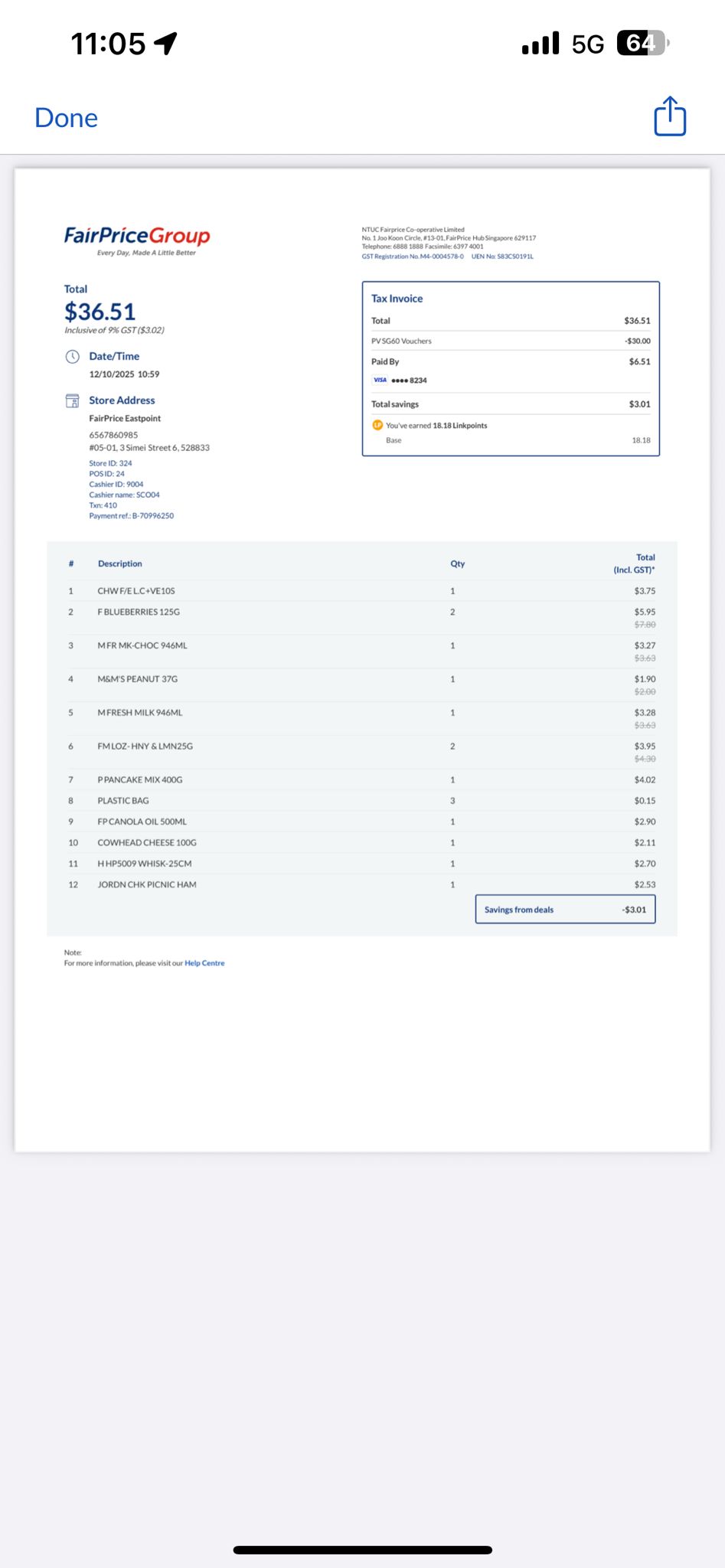Select the $0.15 plastic bag price
This screenshot has width=725, height=1568.
[x=645, y=801]
